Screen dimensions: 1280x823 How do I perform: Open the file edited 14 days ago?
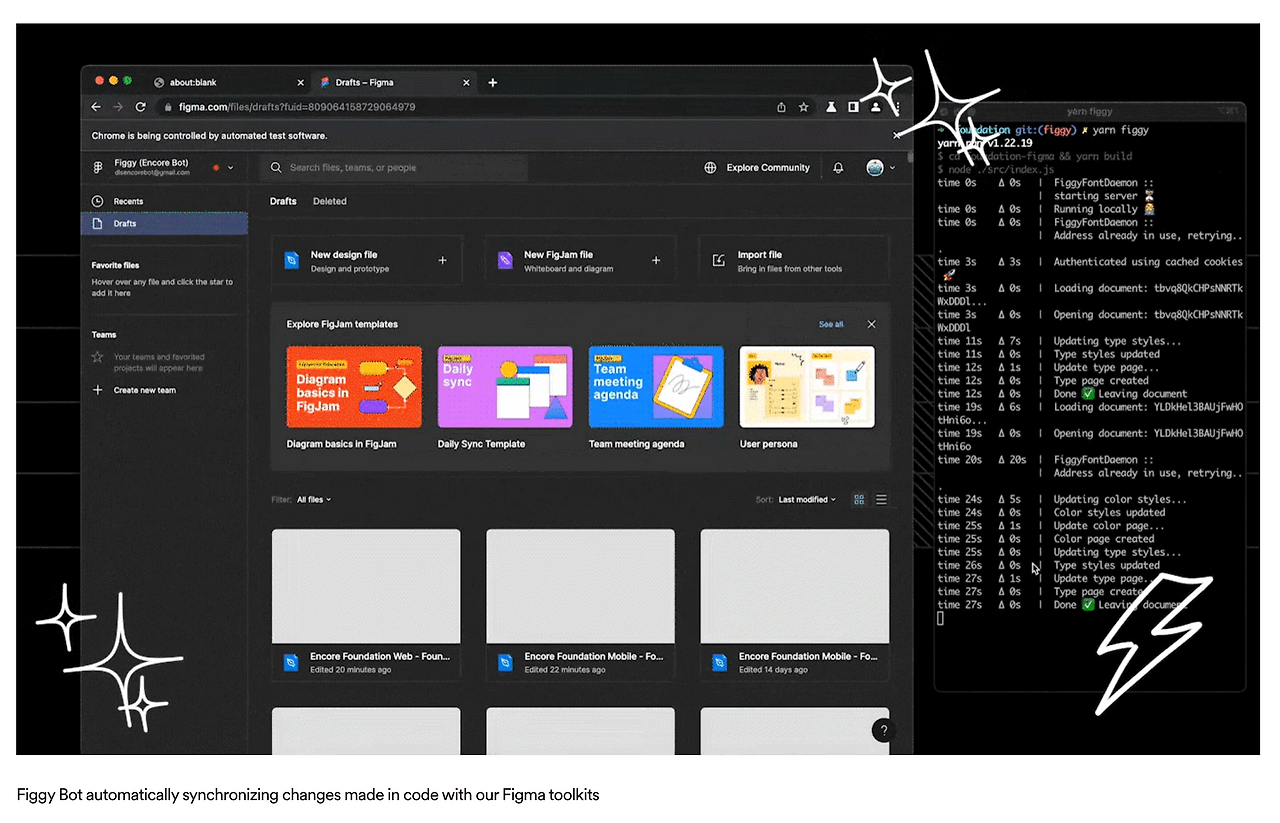(794, 605)
